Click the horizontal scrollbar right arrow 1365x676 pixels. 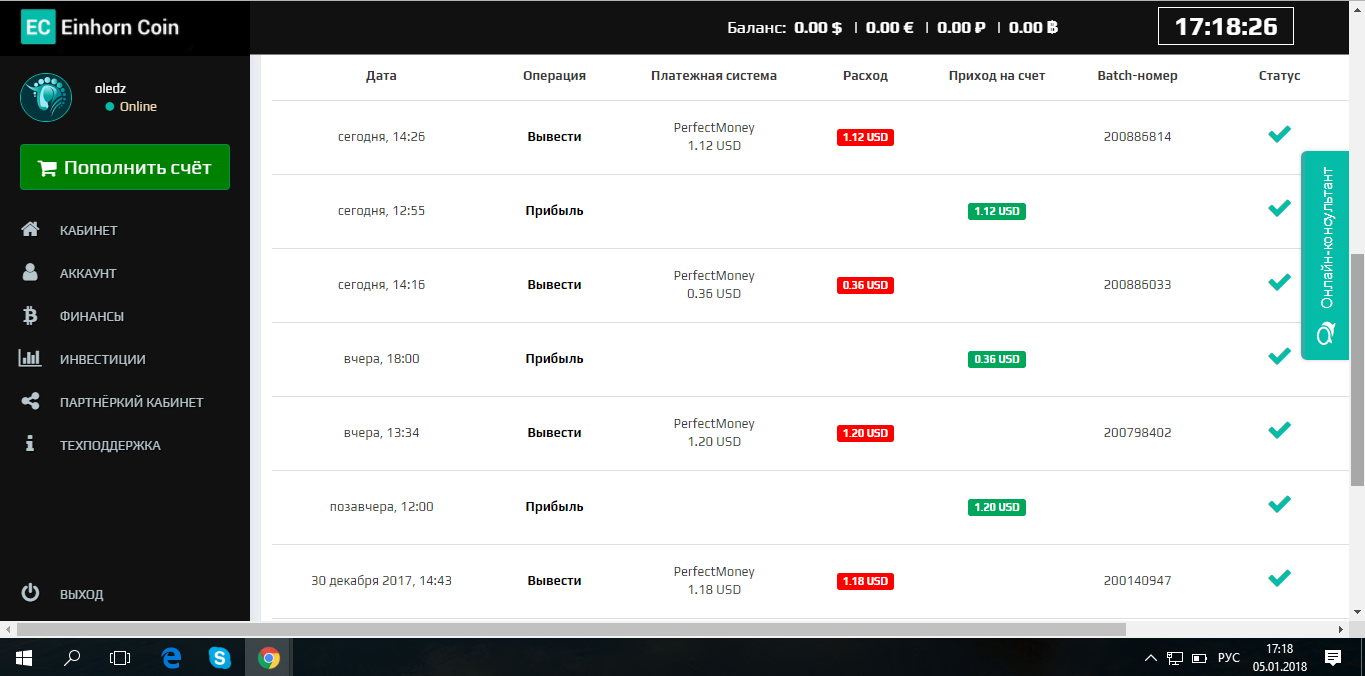[1341, 629]
